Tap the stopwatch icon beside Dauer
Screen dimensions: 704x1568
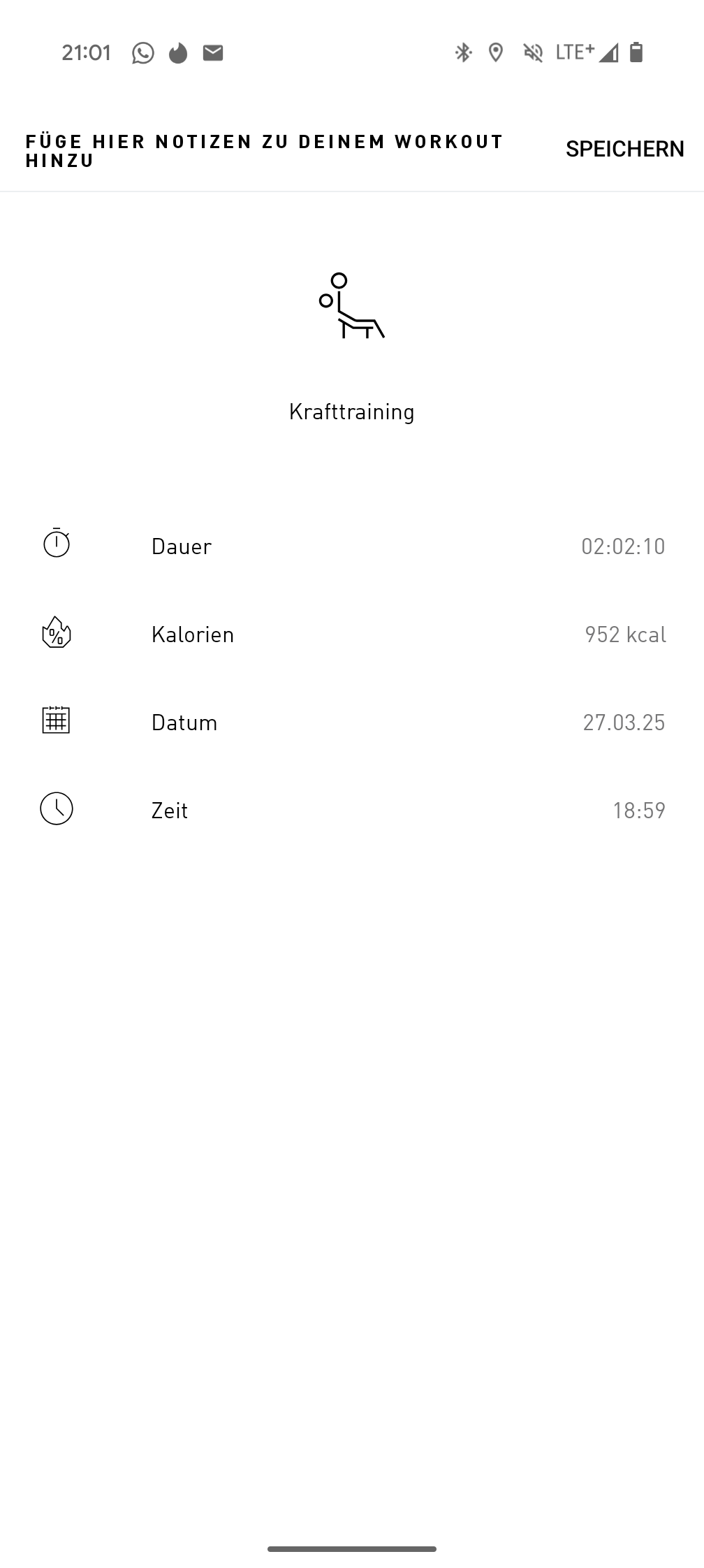click(x=57, y=543)
